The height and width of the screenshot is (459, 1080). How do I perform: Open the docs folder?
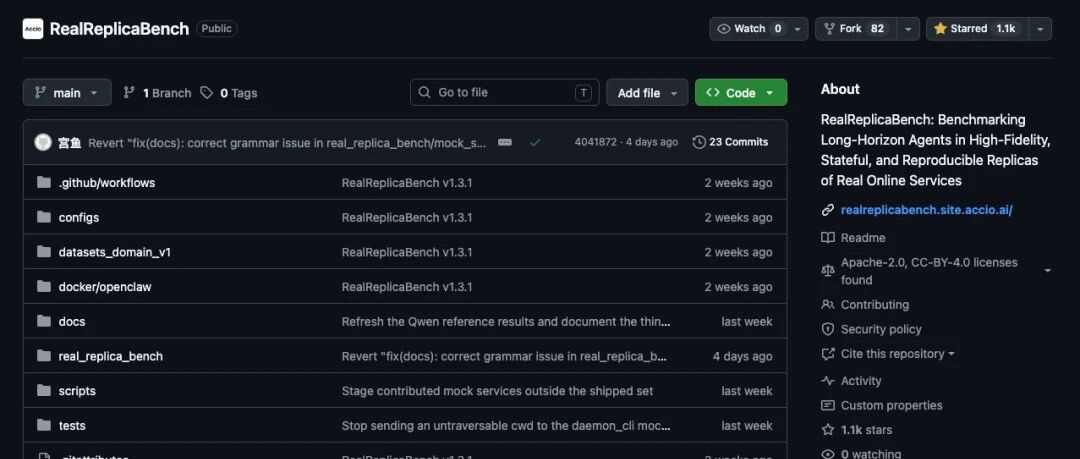72,321
